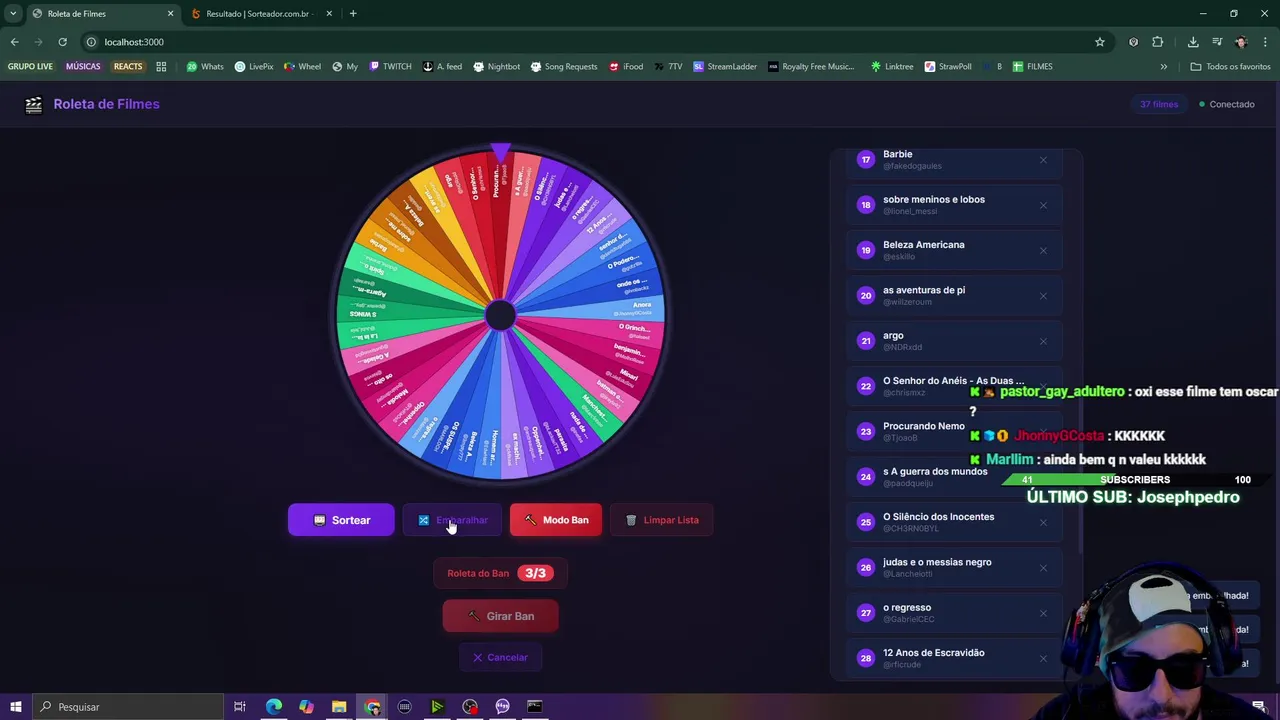Open the Linktree bookmark
This screenshot has width=1280, height=720.
[x=892, y=67]
